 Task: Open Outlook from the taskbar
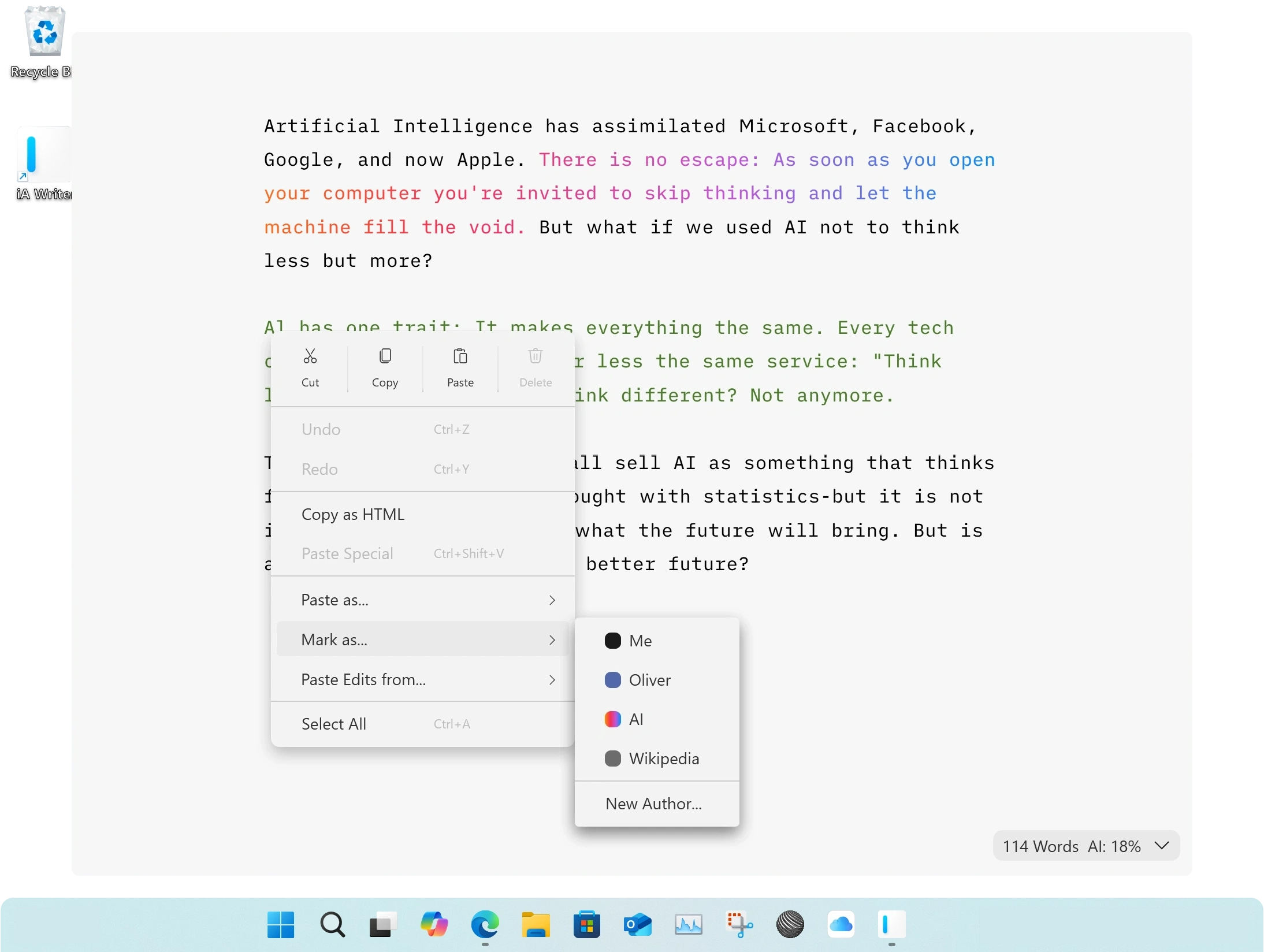[637, 925]
